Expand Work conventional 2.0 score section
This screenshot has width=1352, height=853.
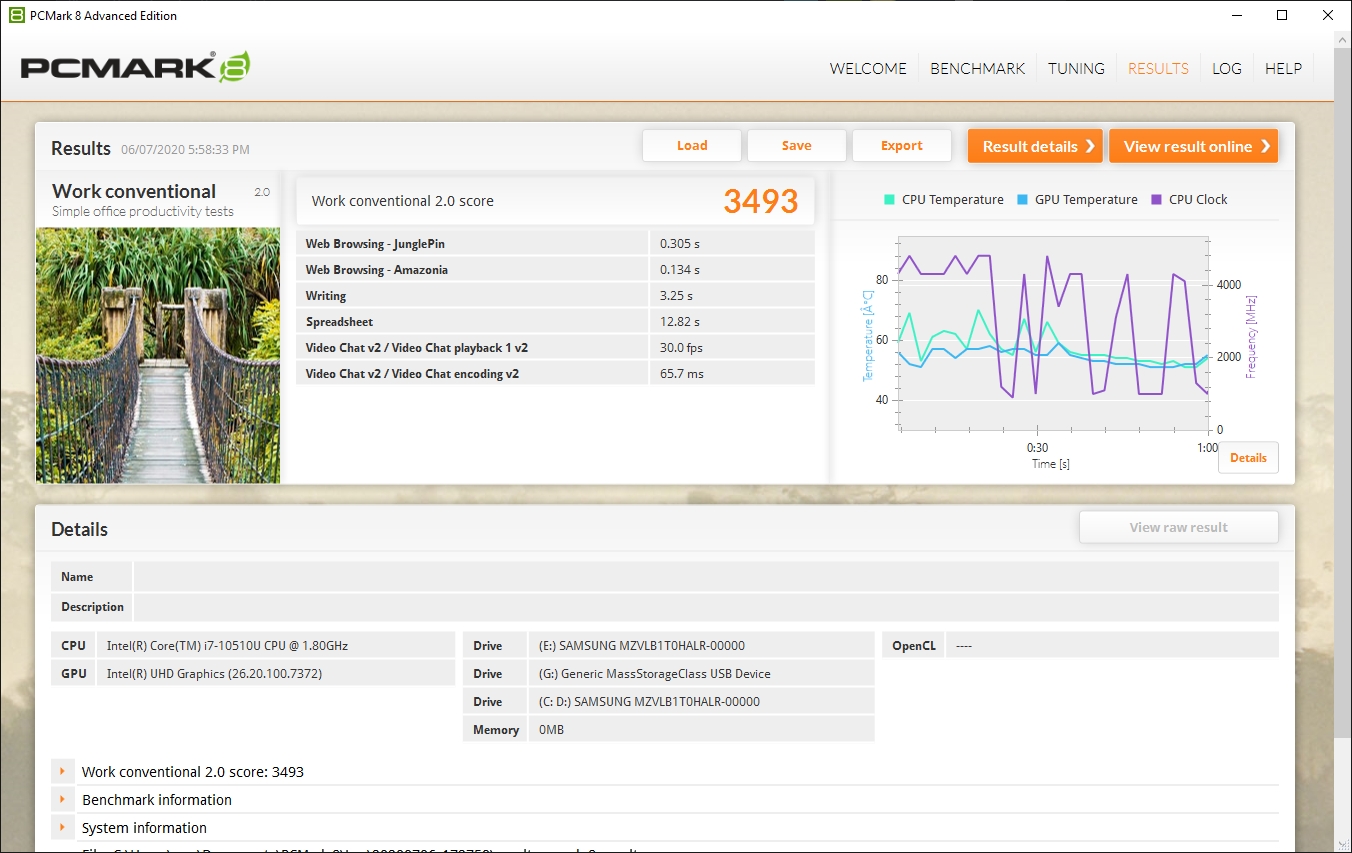(62, 772)
